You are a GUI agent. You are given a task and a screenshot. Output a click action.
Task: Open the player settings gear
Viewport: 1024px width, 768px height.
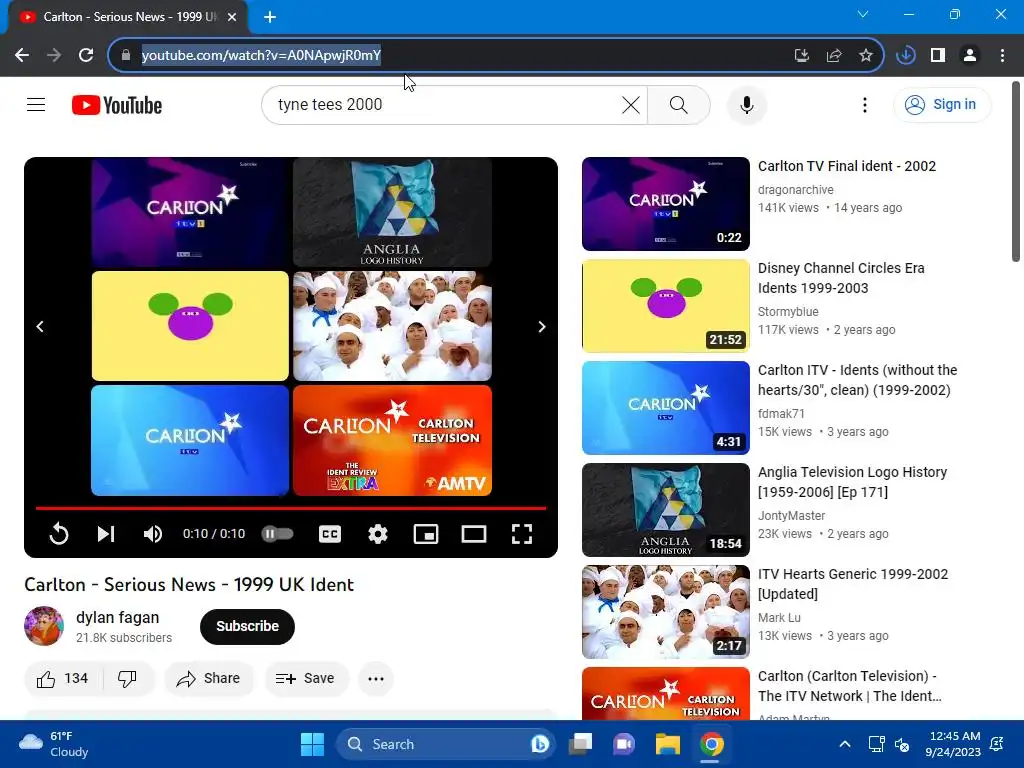pyautogui.click(x=377, y=534)
